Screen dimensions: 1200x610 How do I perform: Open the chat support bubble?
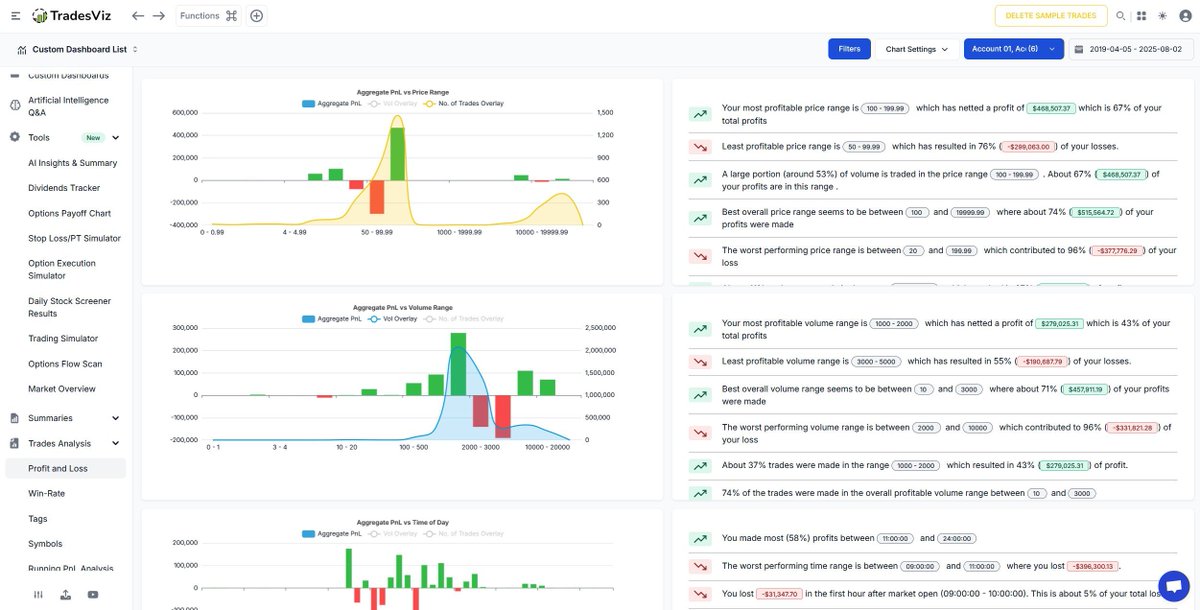click(x=1173, y=585)
